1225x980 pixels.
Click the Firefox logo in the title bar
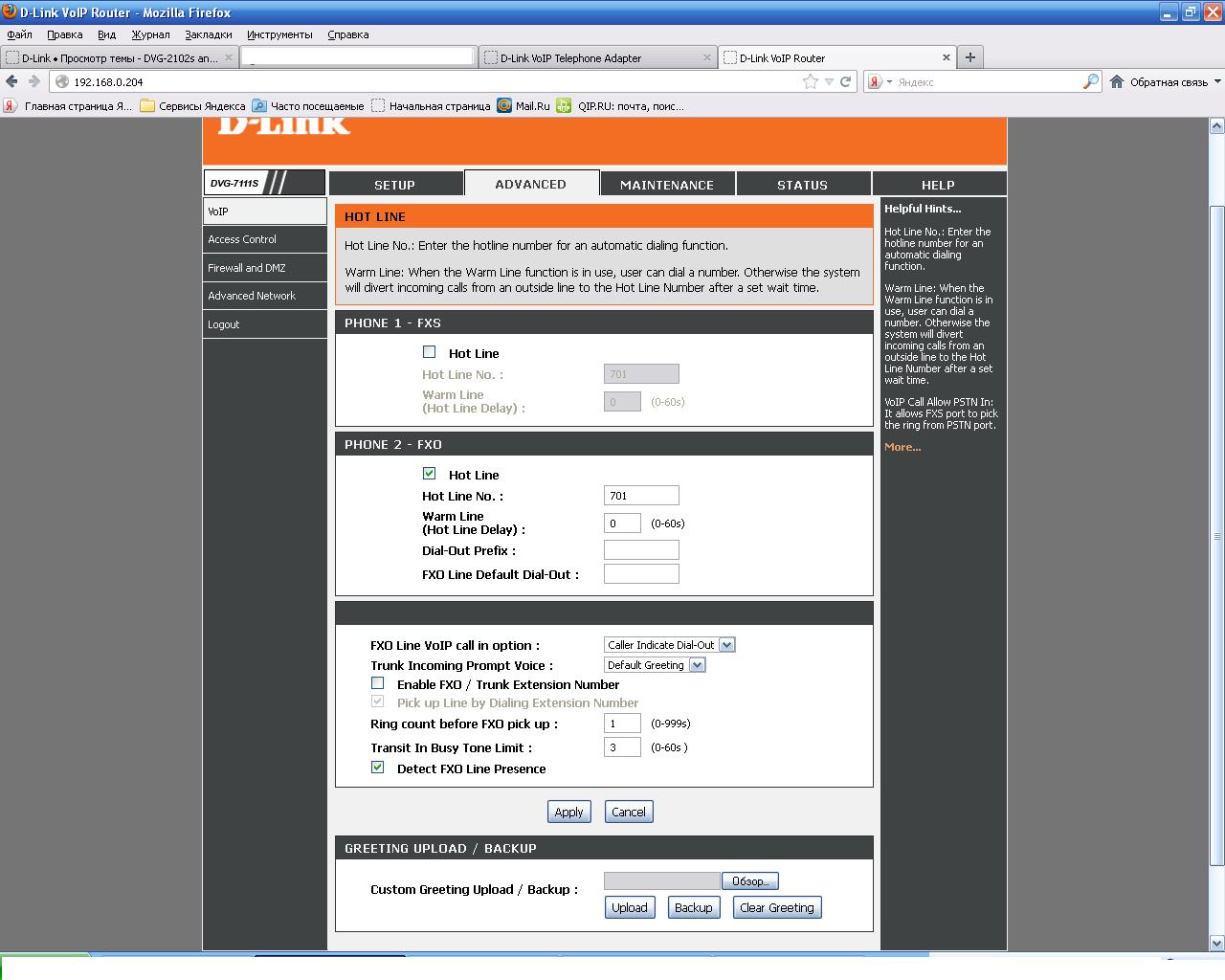point(10,12)
